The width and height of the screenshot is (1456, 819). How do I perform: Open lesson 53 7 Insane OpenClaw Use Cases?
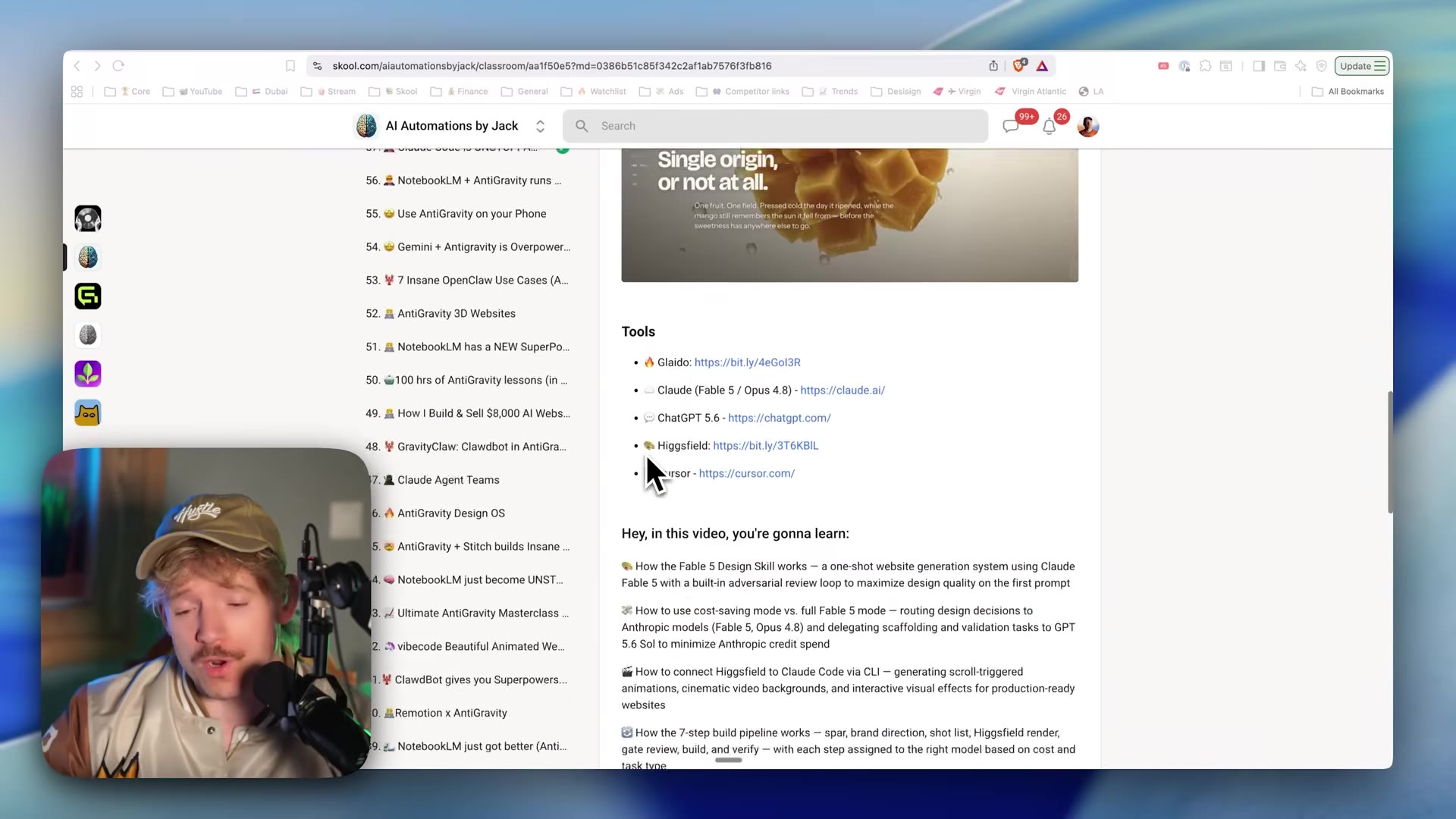point(467,281)
